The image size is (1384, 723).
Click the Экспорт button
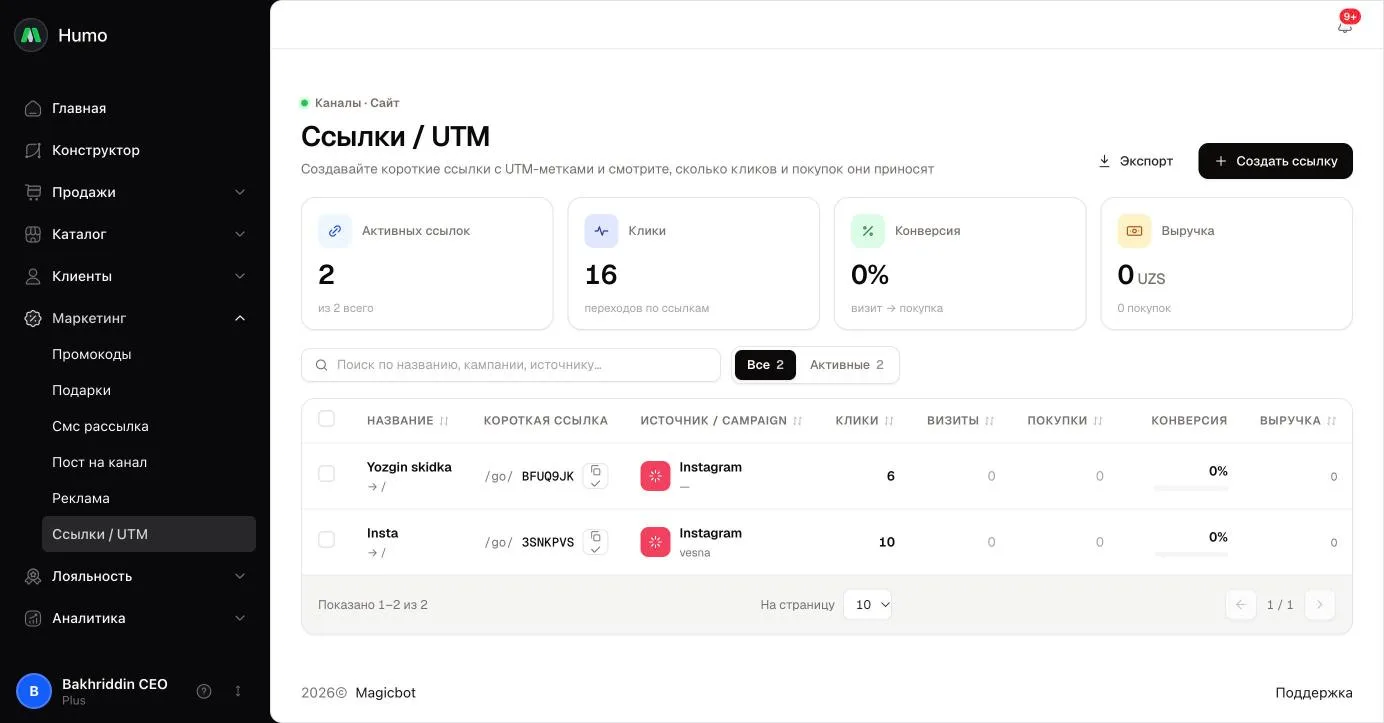pyautogui.click(x=1135, y=161)
